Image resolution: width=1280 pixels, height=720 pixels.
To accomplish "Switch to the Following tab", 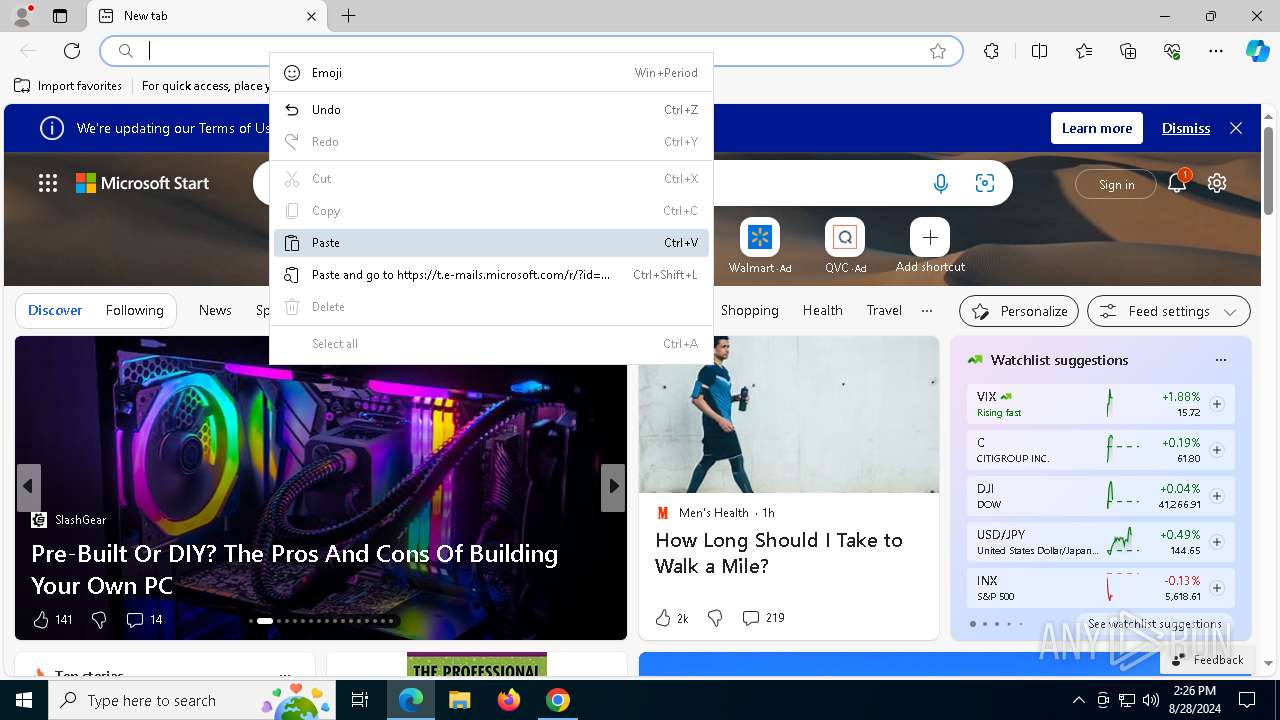I will pos(135,310).
